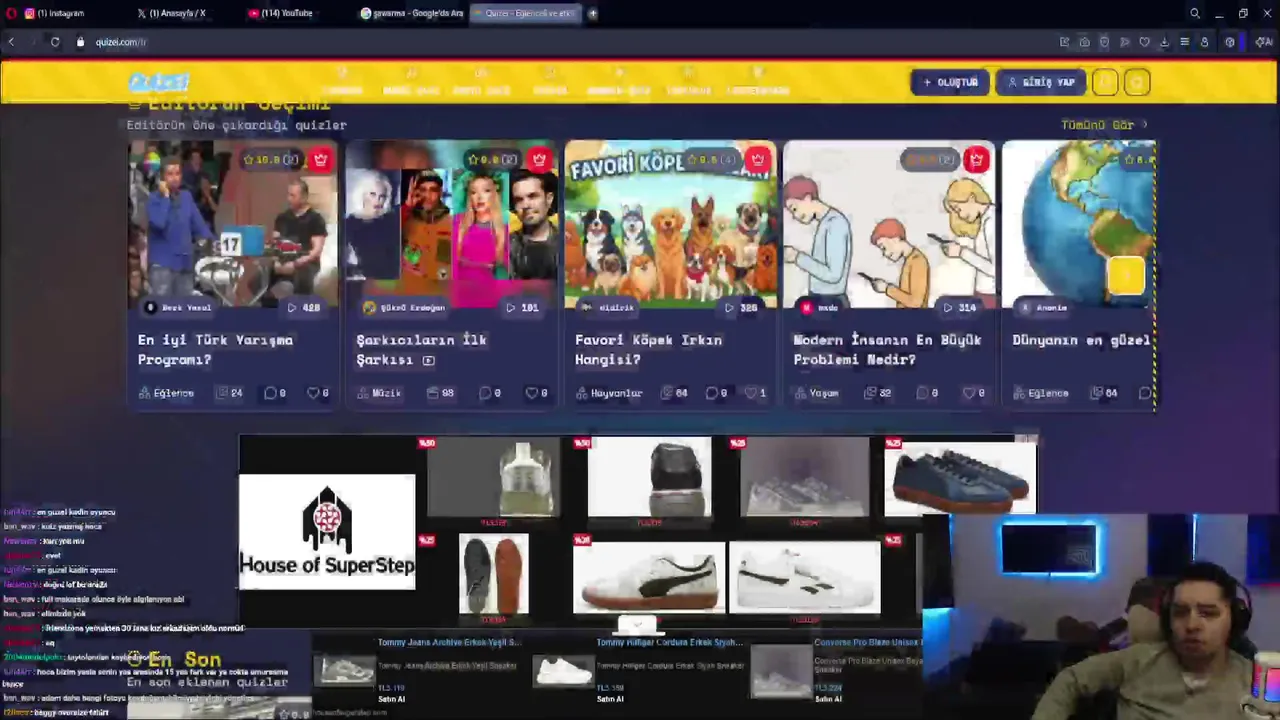Switch to the şavarma Google search tab
The height and width of the screenshot is (720, 1280).
[412, 13]
